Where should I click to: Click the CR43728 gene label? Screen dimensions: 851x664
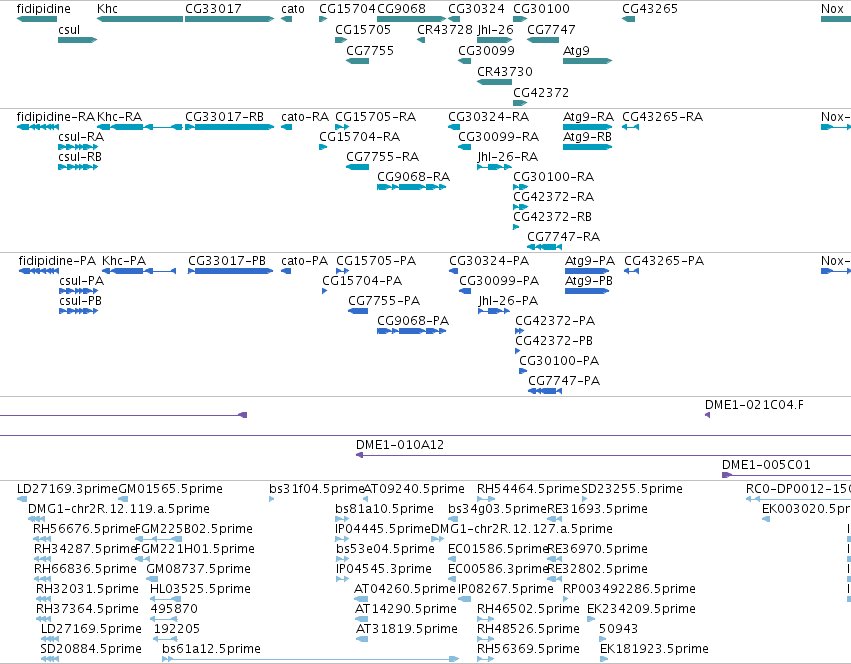(x=445, y=30)
